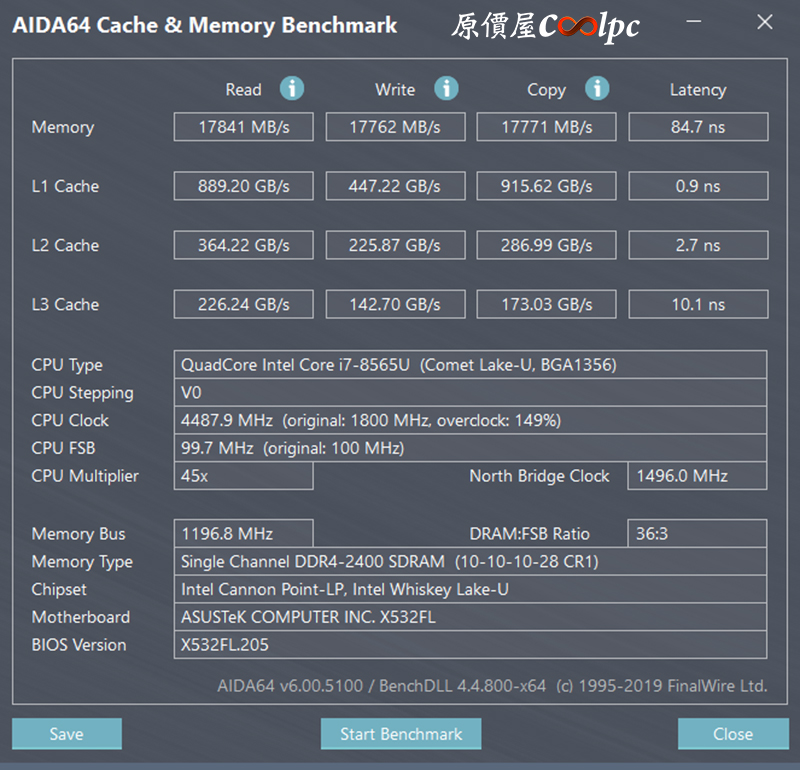800x770 pixels.
Task: Click L3 Cache Read 226.24 GB/s
Action: click(x=243, y=304)
